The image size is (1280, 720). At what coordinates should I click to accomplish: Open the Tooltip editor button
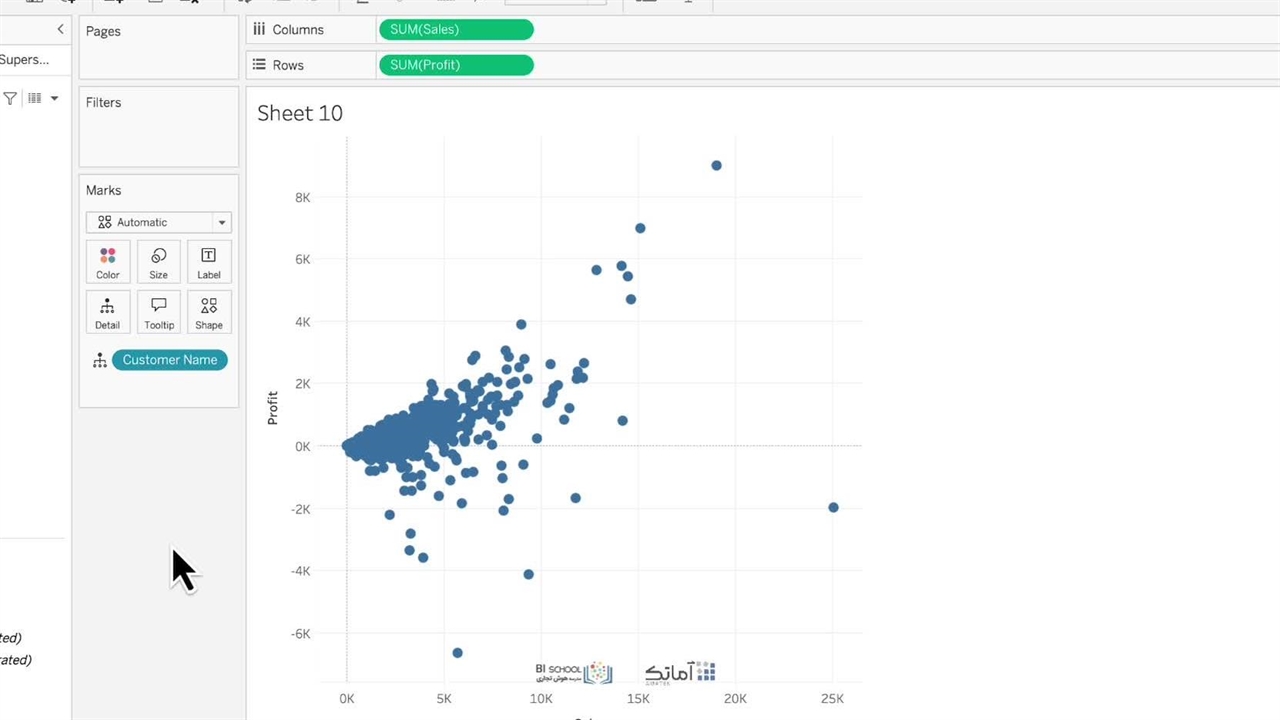tap(158, 312)
